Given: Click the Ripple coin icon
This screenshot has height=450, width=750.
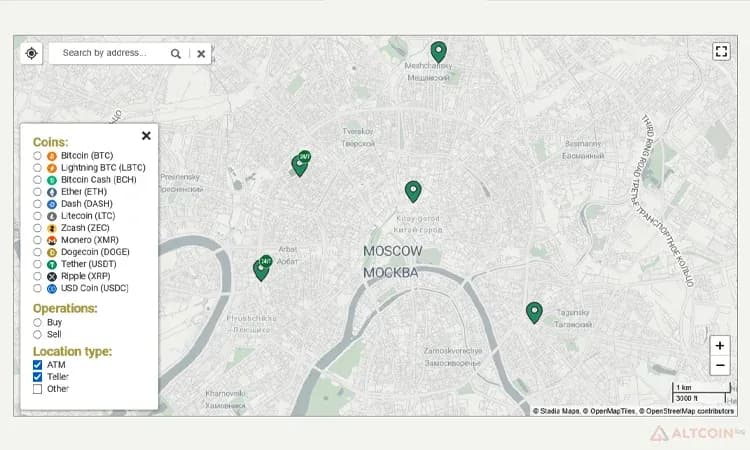Looking at the screenshot, I should click(52, 276).
